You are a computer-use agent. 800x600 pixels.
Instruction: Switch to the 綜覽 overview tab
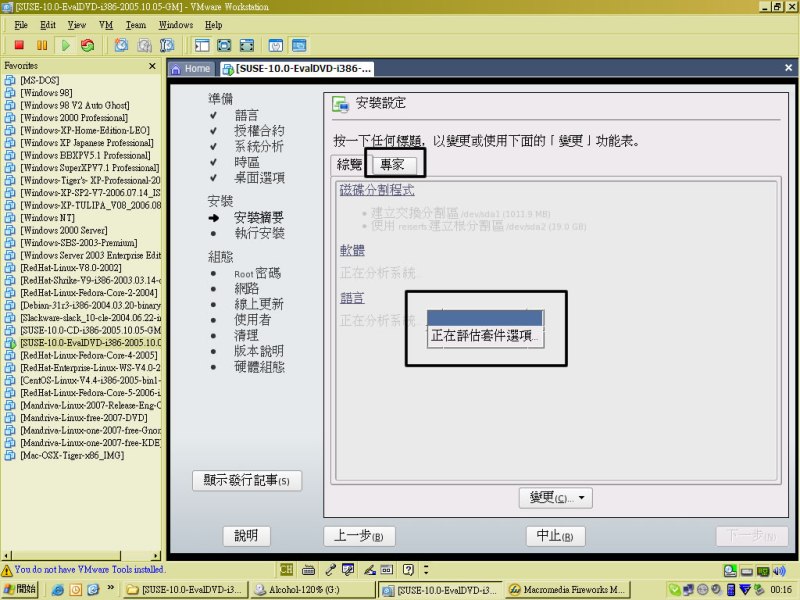point(349,164)
